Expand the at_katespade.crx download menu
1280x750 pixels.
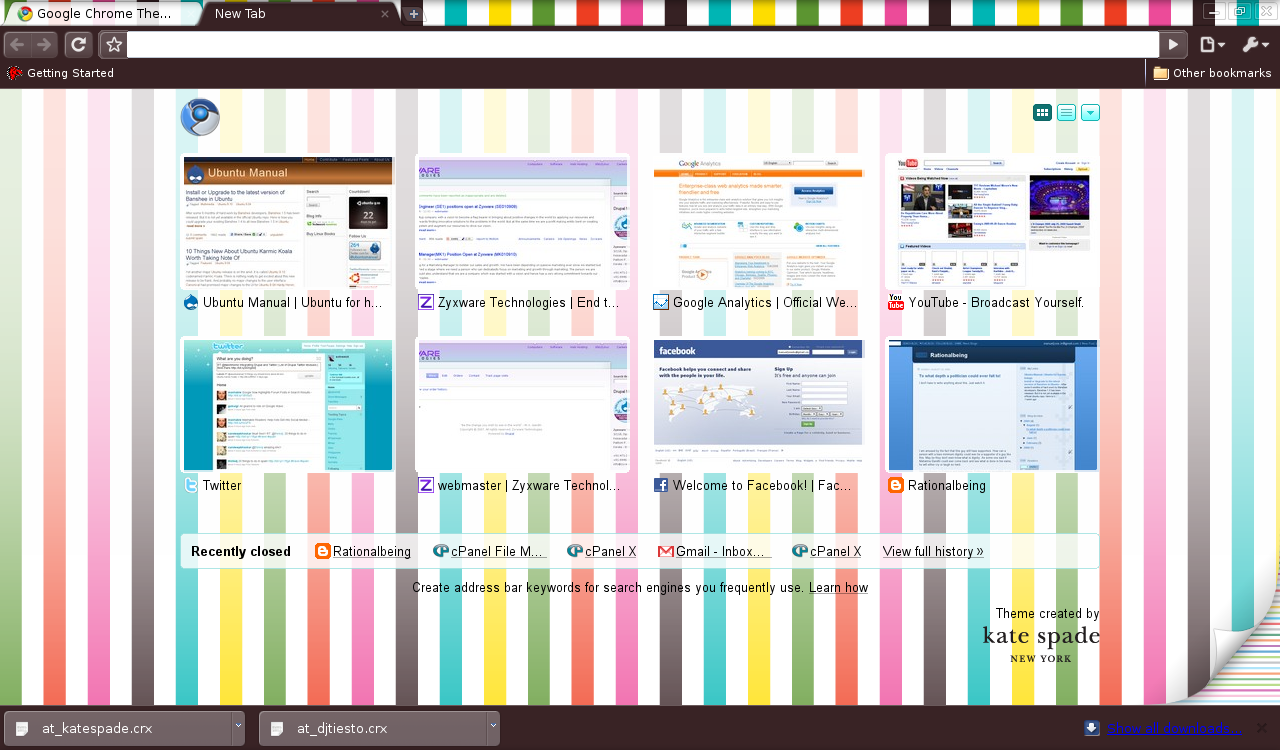(237, 728)
